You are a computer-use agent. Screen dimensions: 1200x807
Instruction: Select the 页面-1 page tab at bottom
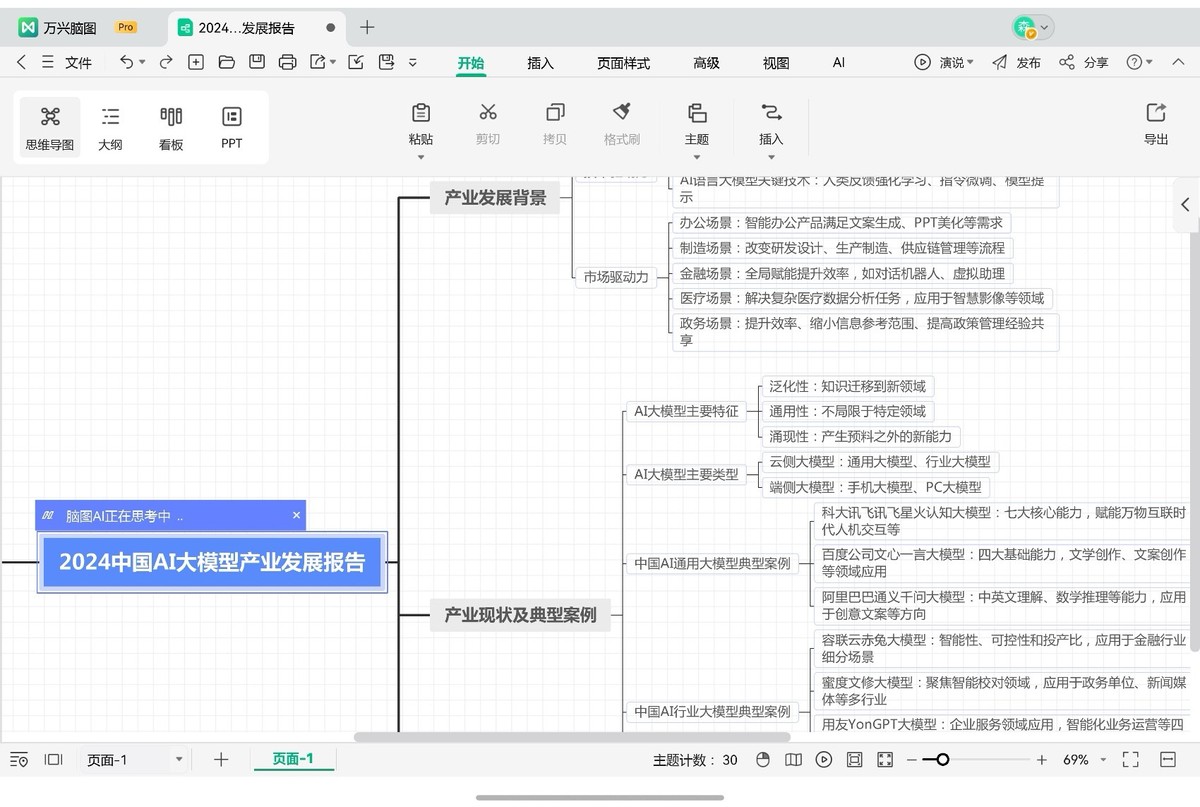pyautogui.click(x=293, y=759)
